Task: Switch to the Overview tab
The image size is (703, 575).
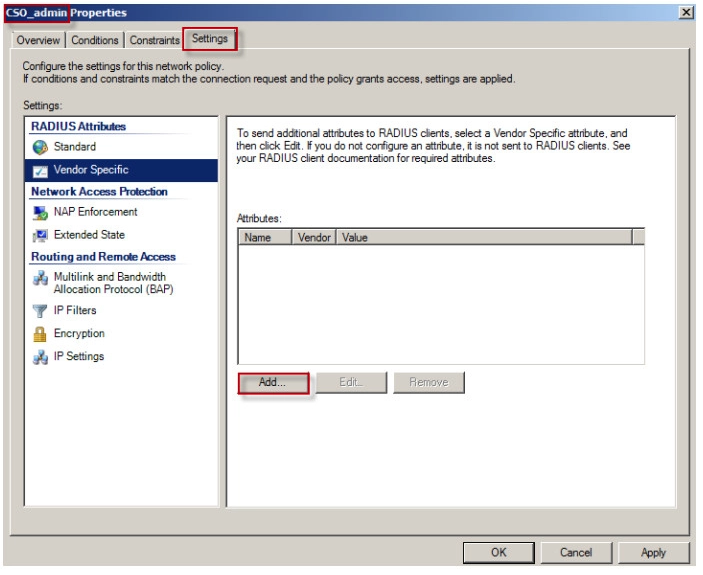Action: (39, 40)
